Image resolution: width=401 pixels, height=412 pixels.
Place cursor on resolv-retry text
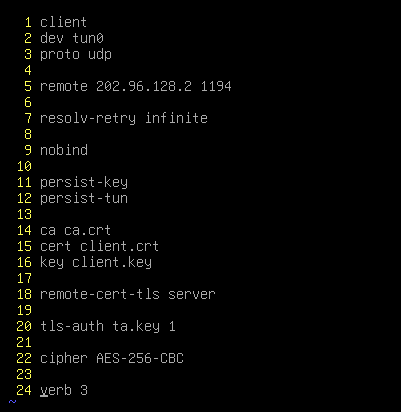tap(88, 119)
